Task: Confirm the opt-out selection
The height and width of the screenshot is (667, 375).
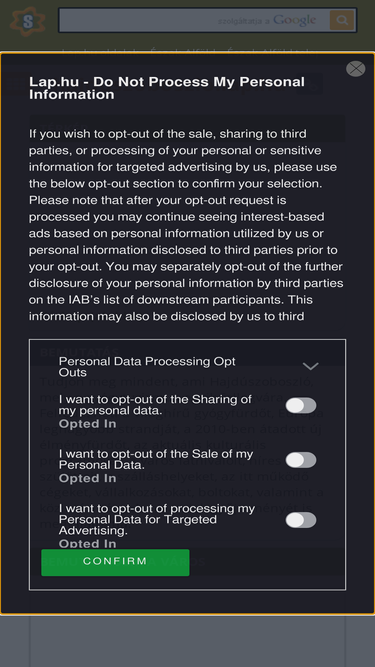Action: click(115, 562)
